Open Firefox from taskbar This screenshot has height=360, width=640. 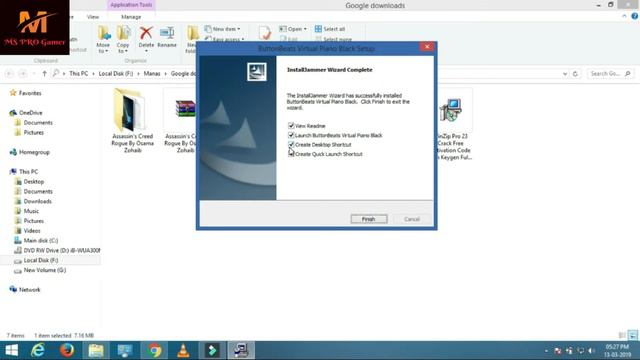point(67,350)
